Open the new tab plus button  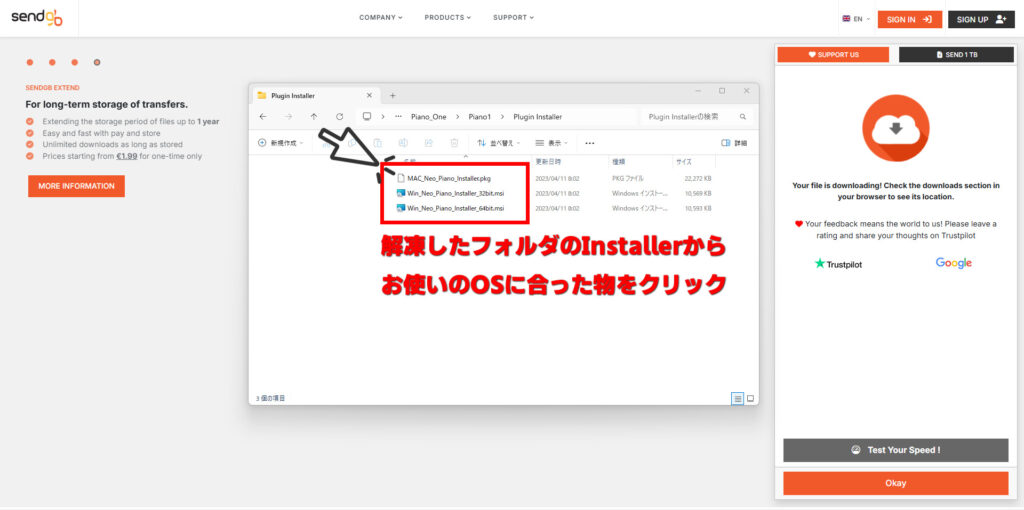tap(392, 96)
